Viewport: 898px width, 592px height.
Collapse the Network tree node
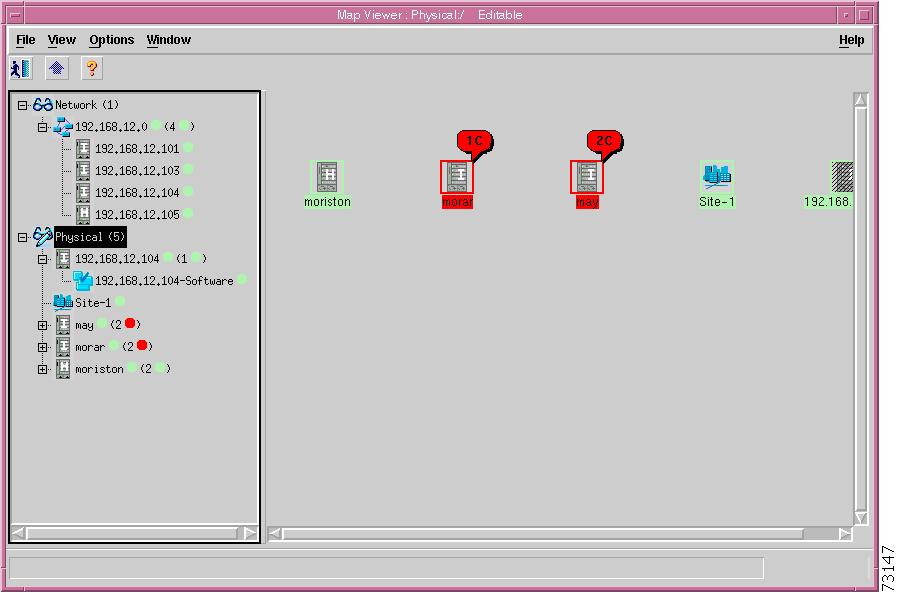pos(22,105)
